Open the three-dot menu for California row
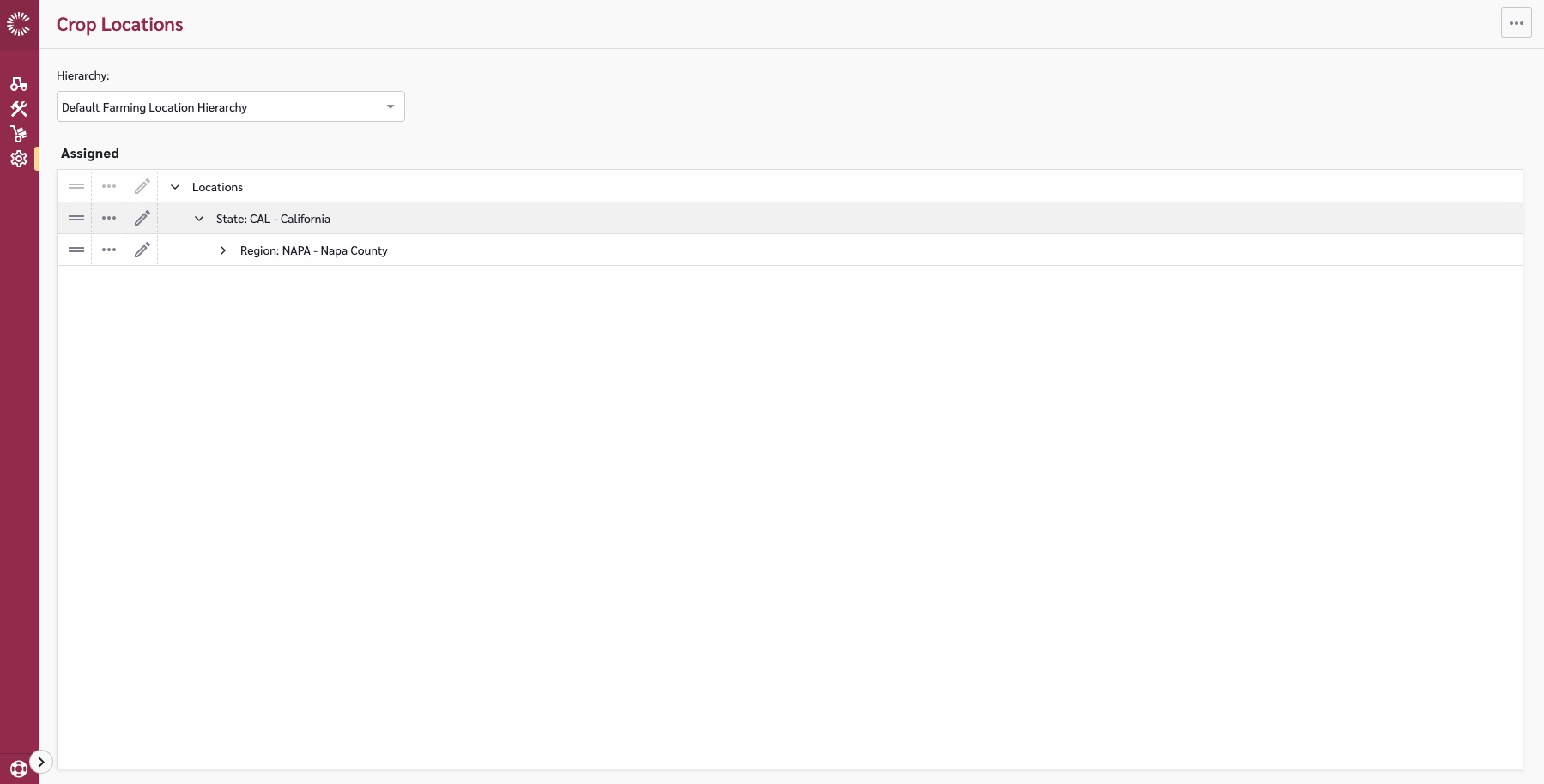1544x784 pixels. point(109,219)
